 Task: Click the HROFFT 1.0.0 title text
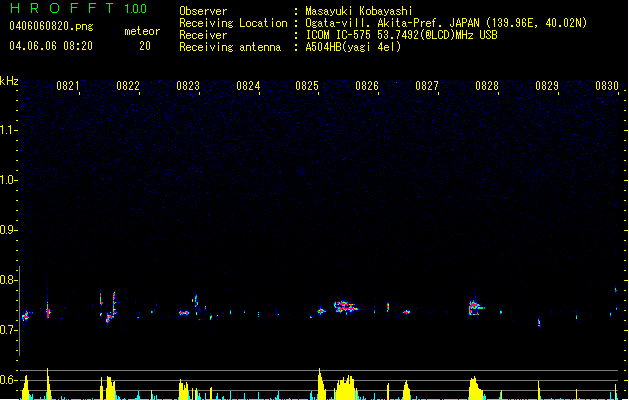click(x=79, y=8)
